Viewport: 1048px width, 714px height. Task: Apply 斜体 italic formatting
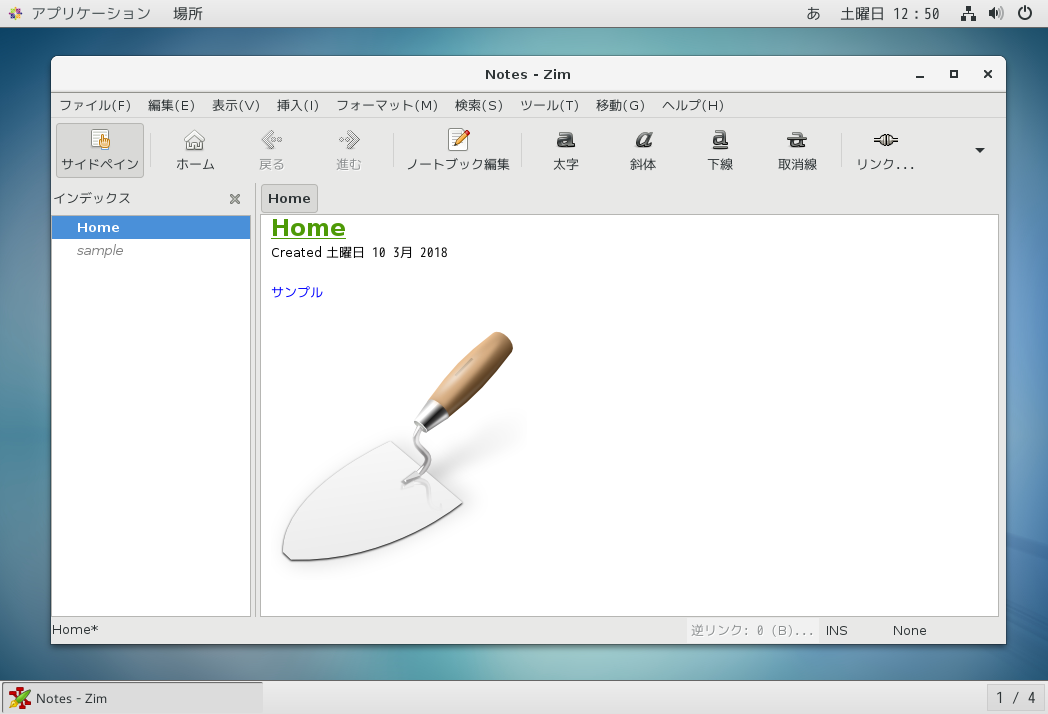click(x=643, y=150)
